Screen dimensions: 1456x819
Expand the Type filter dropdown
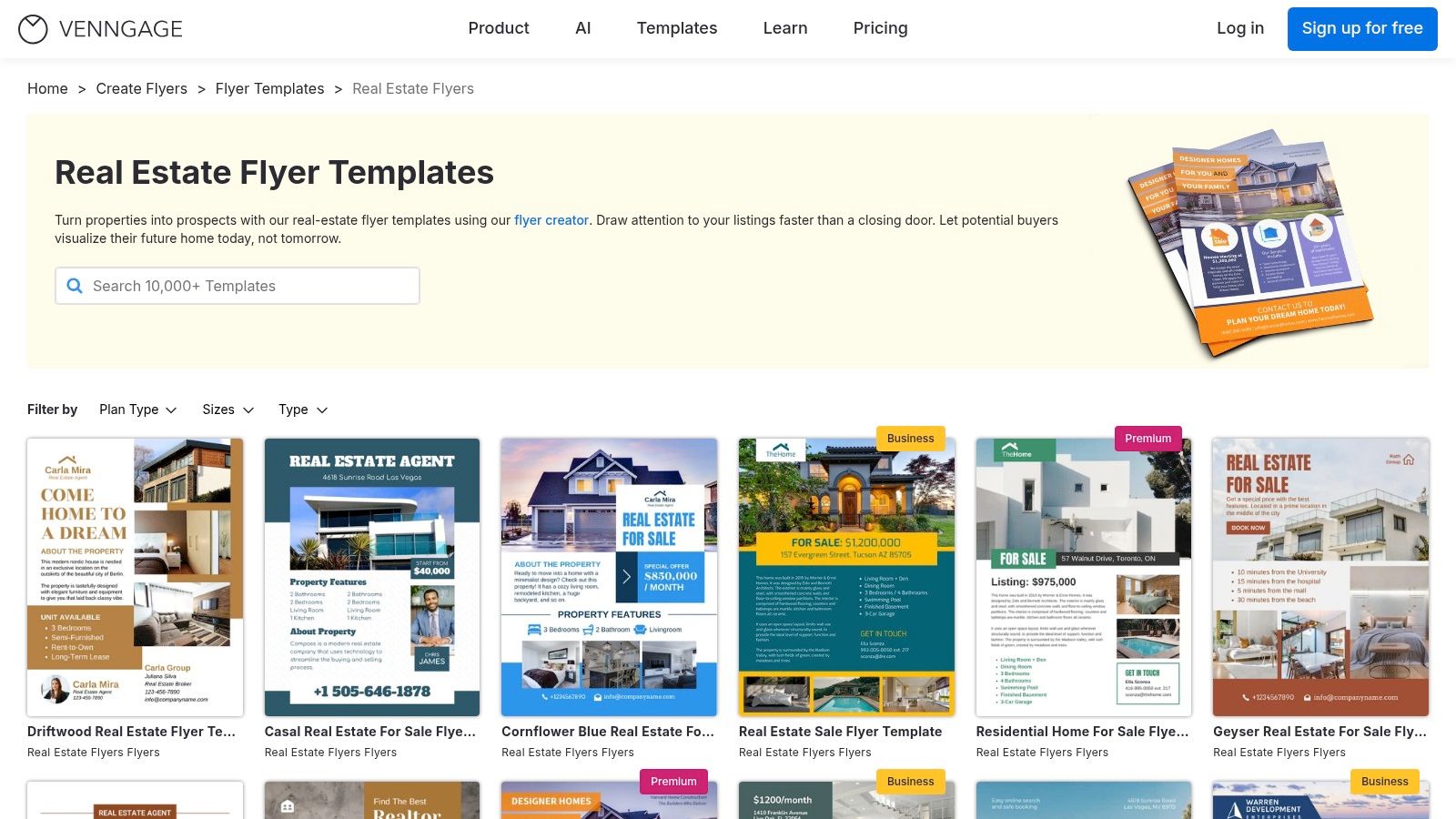(x=302, y=409)
